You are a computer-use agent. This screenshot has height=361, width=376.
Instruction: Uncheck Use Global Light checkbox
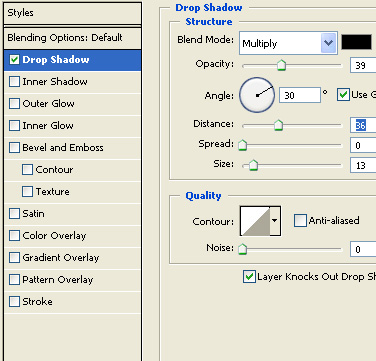(x=343, y=95)
